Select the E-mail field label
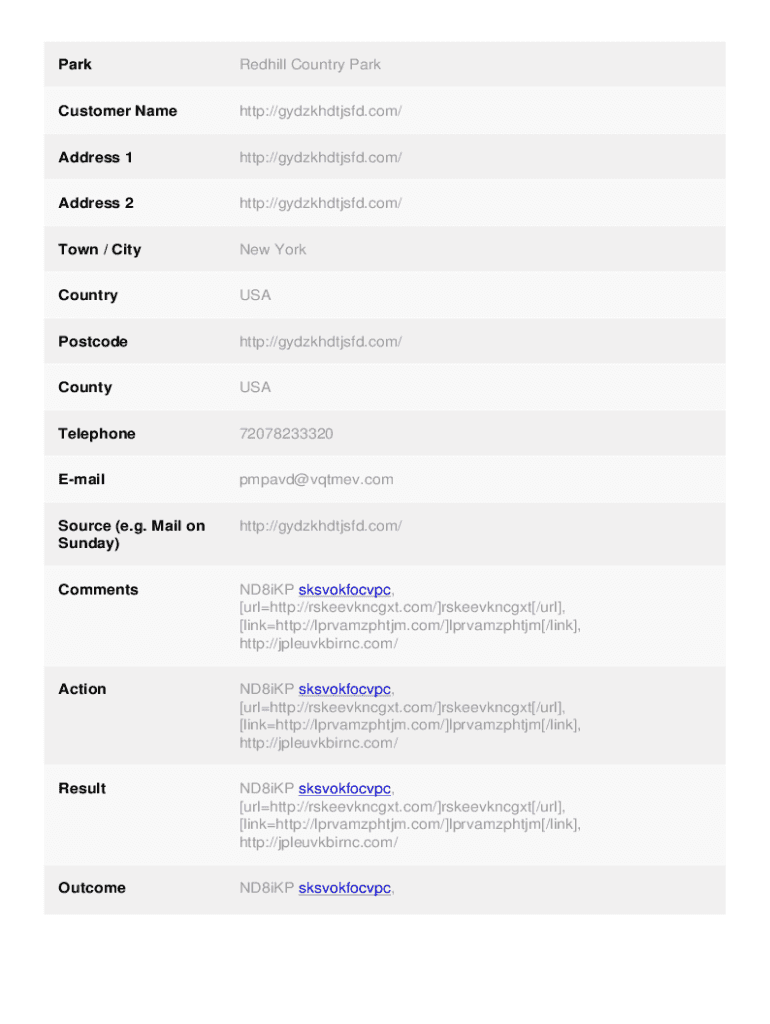Screen dimensions: 770x1024 pyautogui.click(x=82, y=480)
